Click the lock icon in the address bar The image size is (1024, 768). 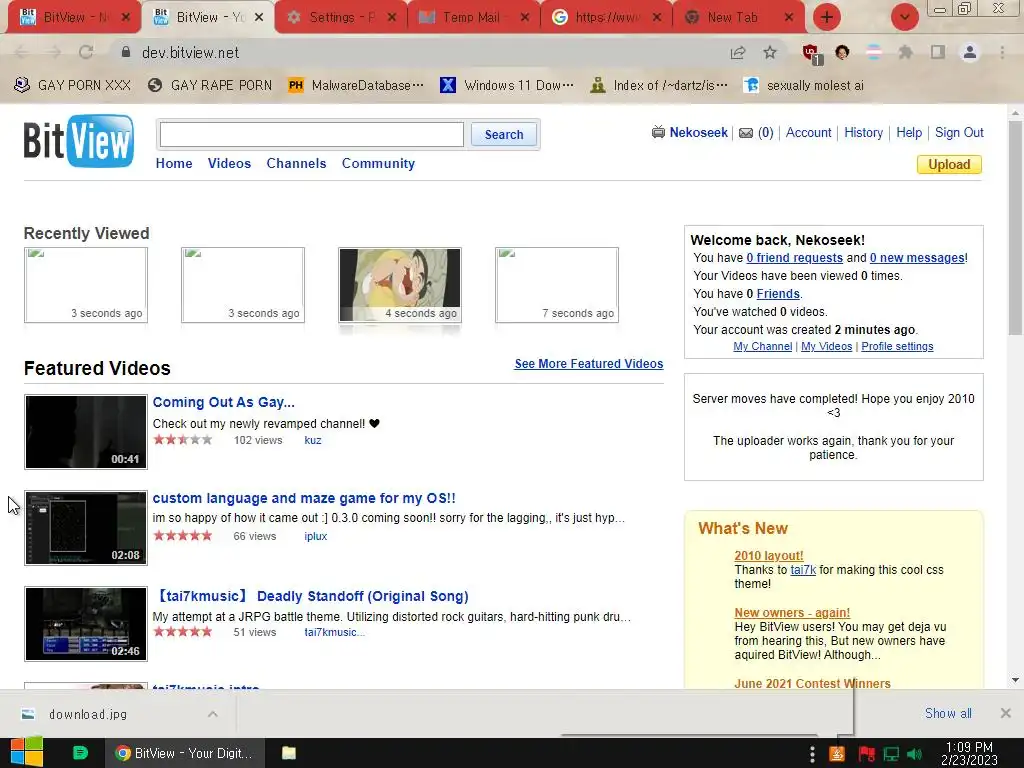click(126, 52)
